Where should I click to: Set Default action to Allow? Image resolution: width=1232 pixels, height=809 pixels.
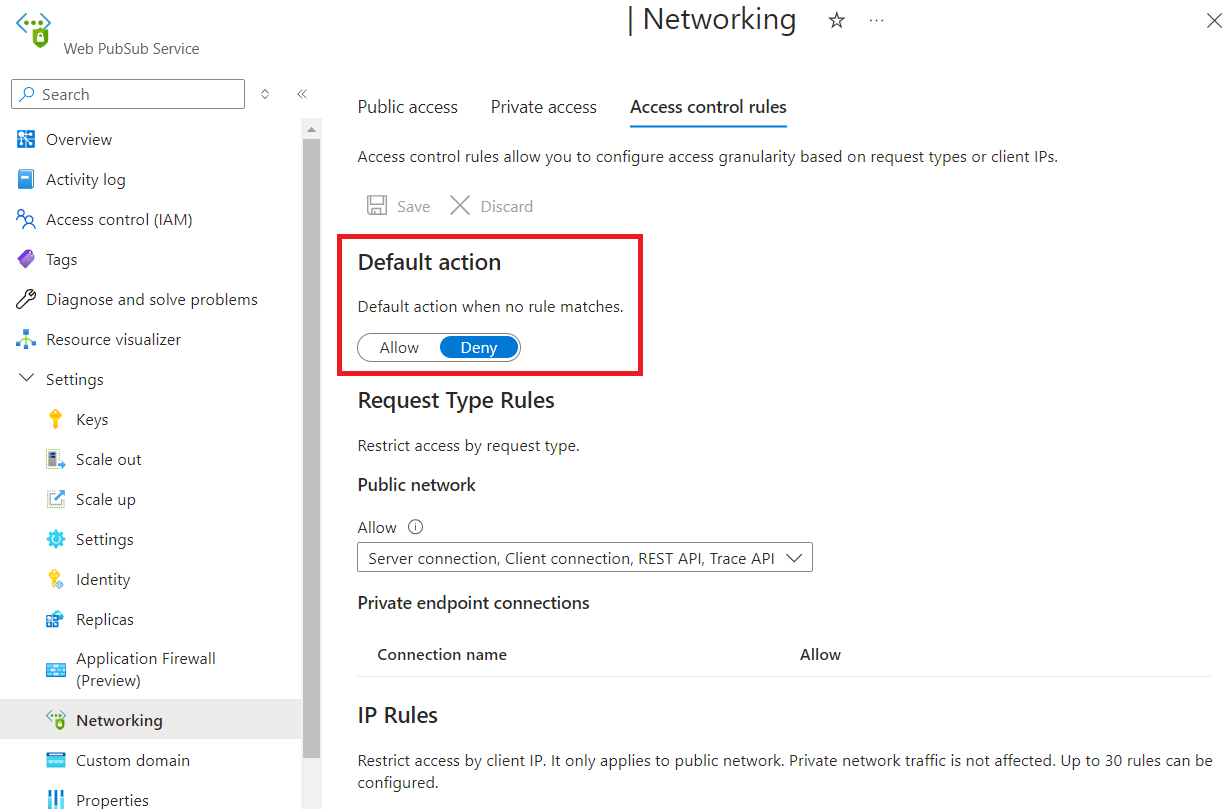coord(398,347)
